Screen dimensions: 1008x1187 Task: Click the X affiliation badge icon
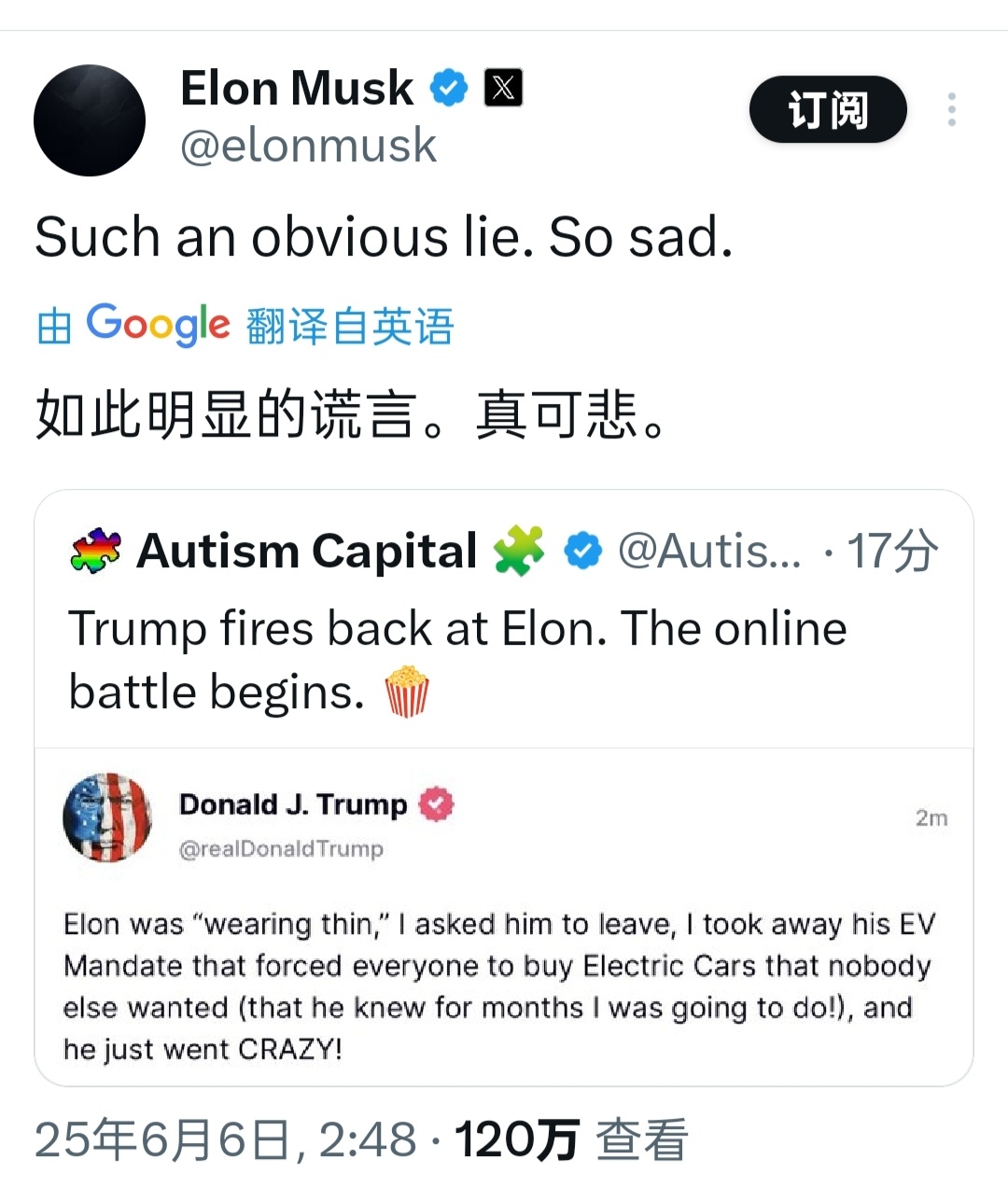pos(503,88)
